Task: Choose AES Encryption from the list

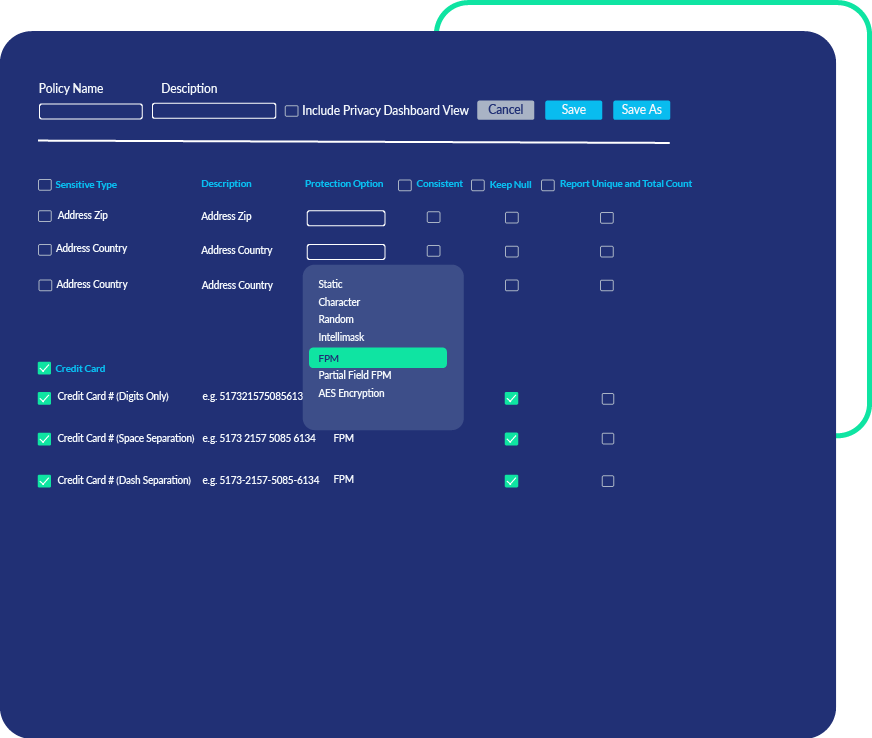Action: (350, 393)
